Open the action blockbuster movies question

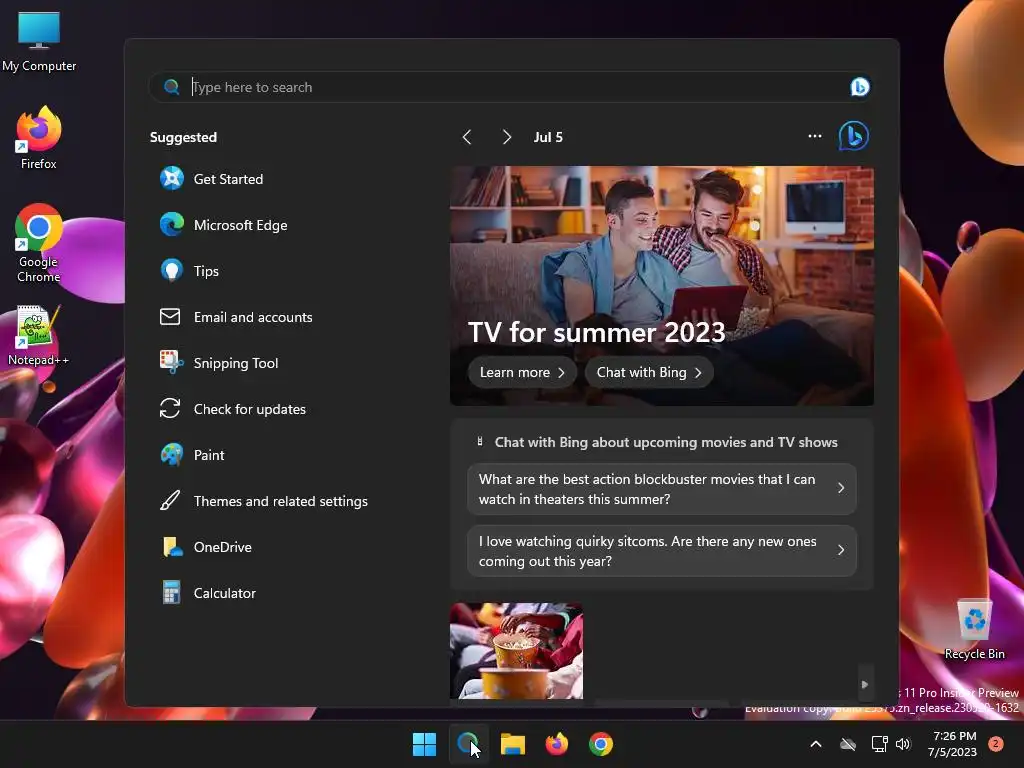coord(662,488)
